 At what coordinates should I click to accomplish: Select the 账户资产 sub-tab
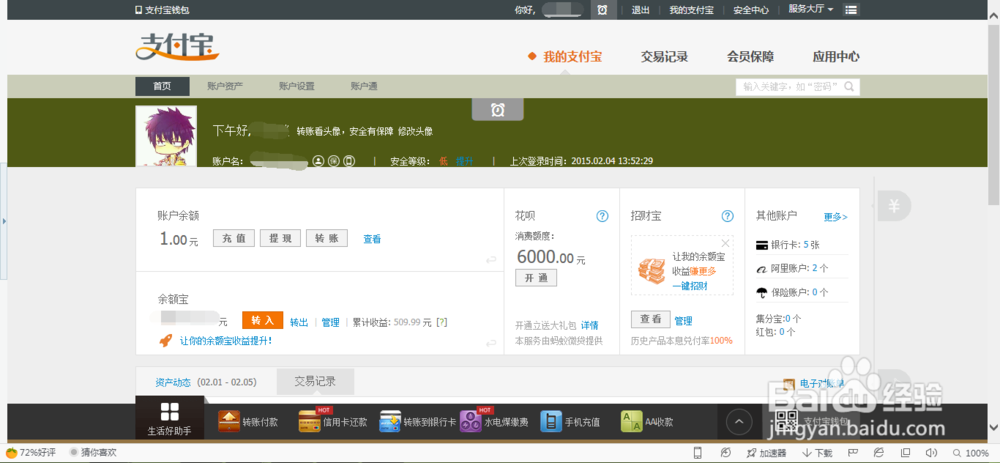225,86
